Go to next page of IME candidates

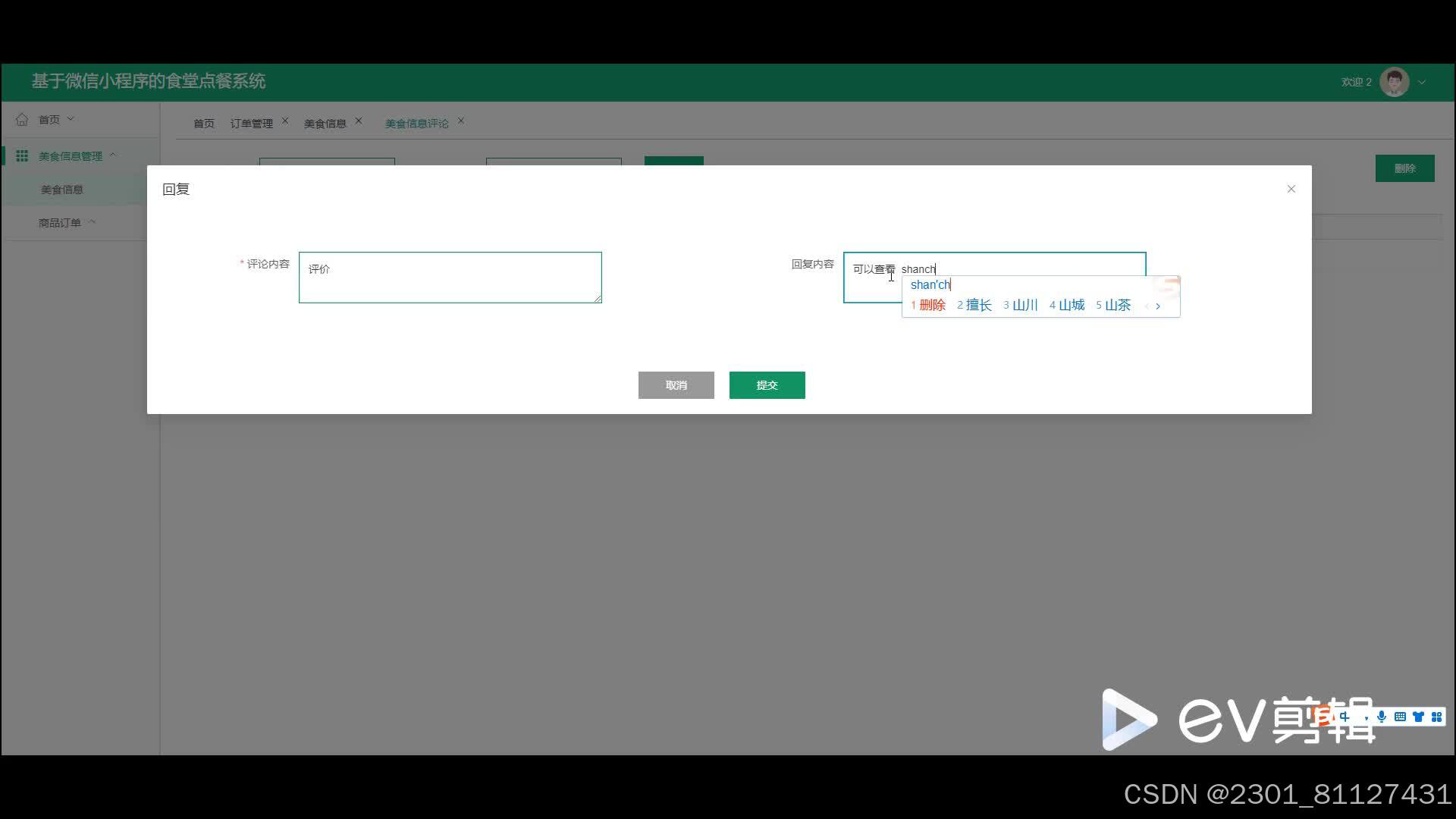[1158, 306]
